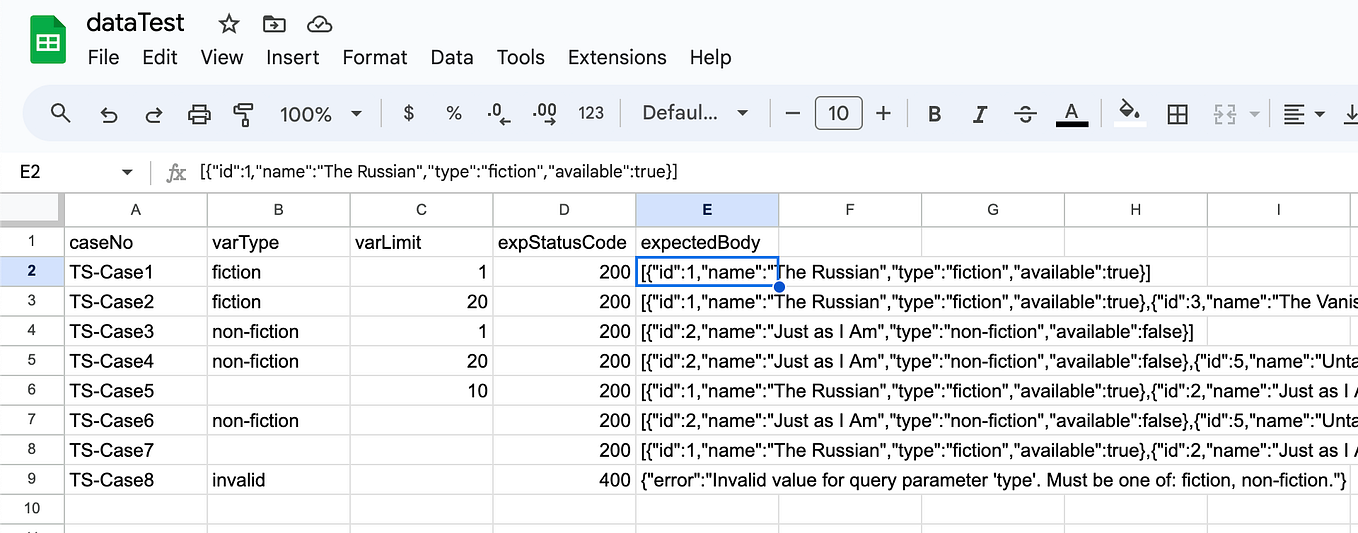The height and width of the screenshot is (533, 1358).
Task: Select column E header
Action: point(707,209)
